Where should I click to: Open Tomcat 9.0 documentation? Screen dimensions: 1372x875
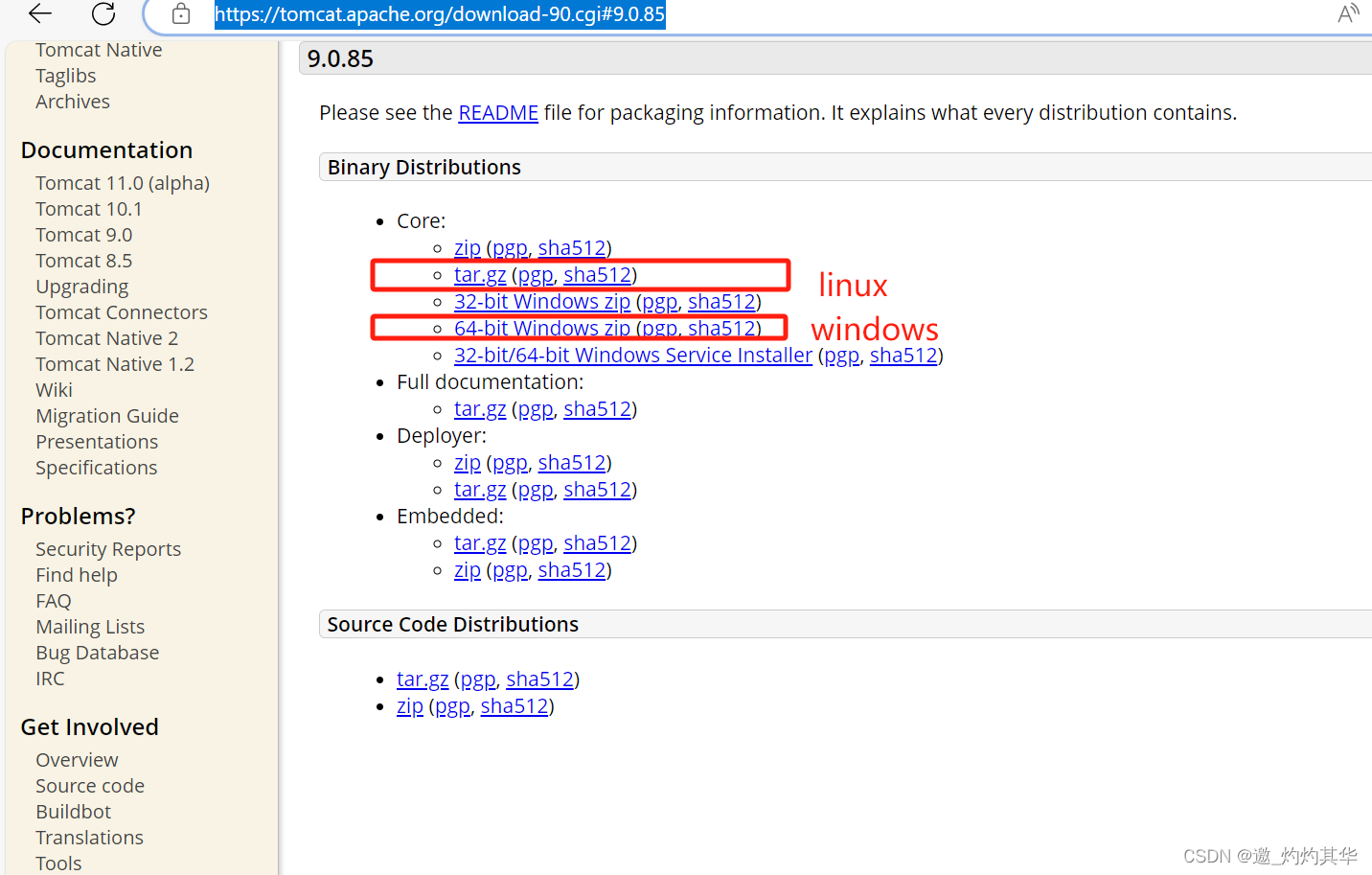pyautogui.click(x=83, y=234)
